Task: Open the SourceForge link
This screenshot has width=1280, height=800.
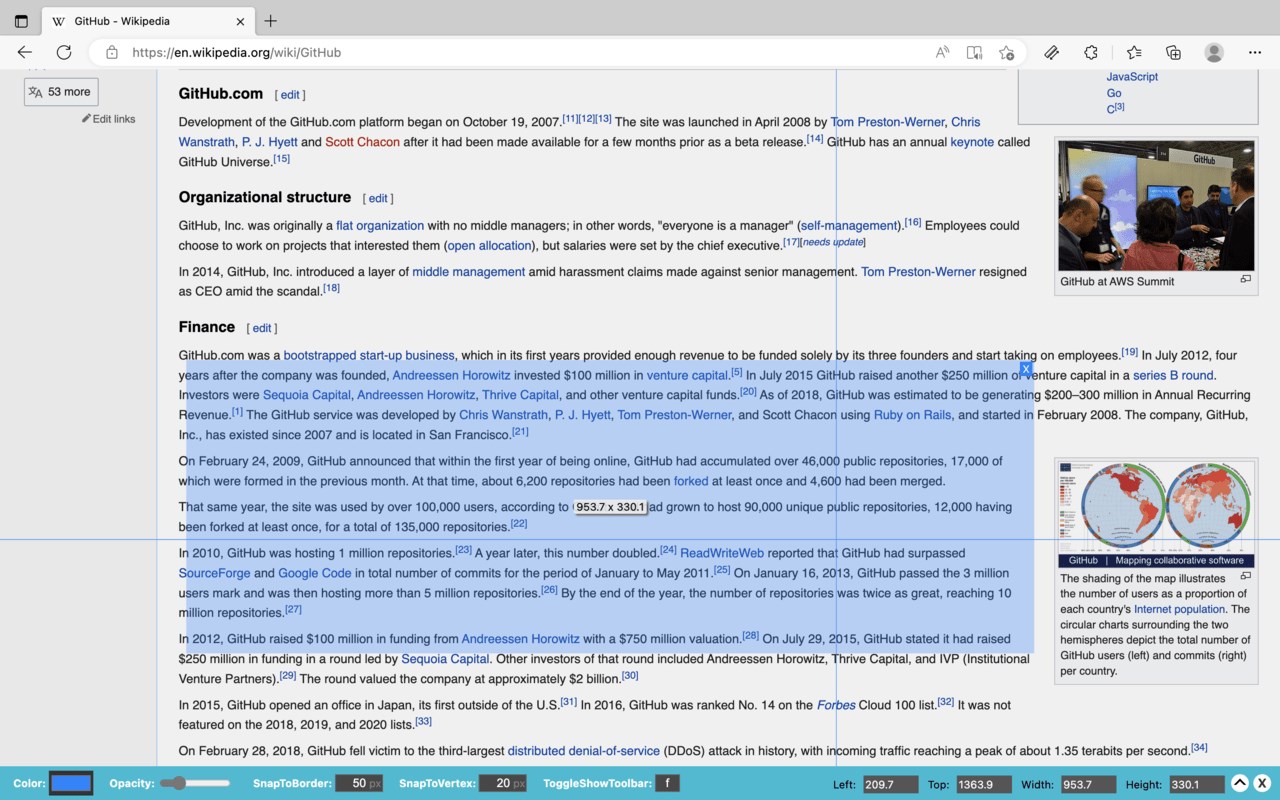Action: pyautogui.click(x=214, y=573)
